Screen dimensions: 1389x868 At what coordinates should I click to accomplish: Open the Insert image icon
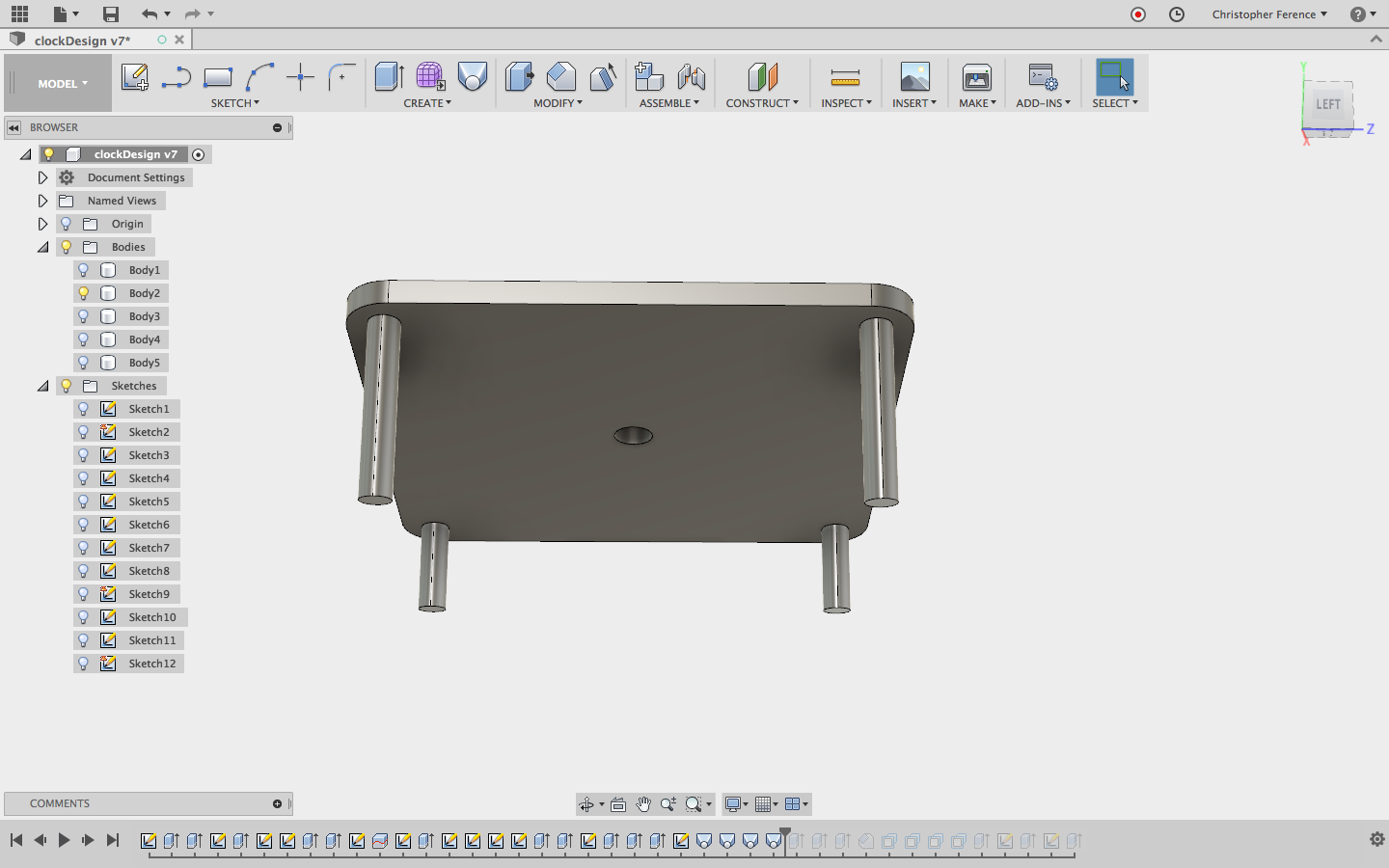pos(914,77)
